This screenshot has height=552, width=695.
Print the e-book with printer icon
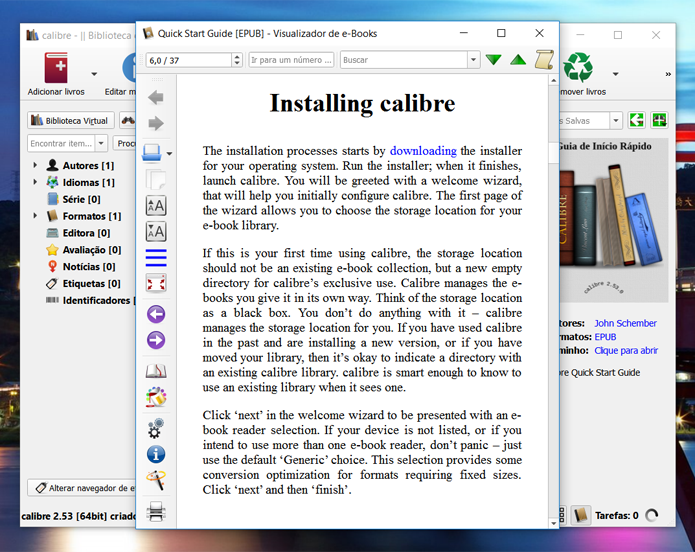(x=156, y=511)
